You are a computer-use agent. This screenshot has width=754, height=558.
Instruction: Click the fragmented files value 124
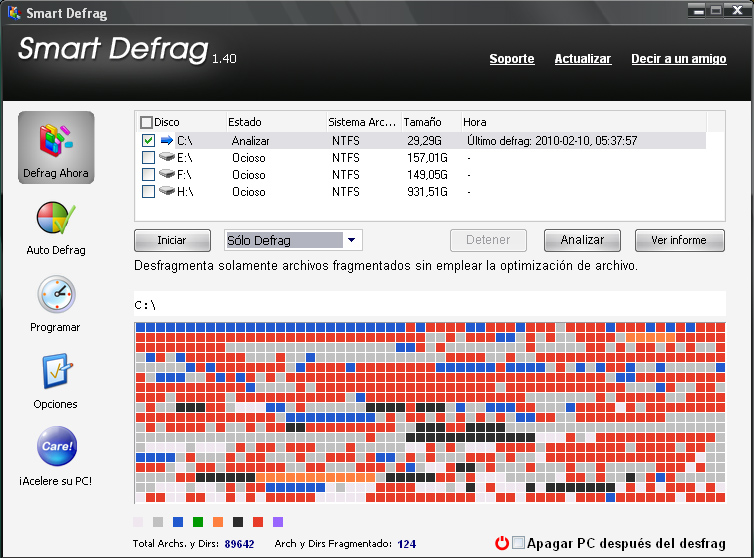407,544
